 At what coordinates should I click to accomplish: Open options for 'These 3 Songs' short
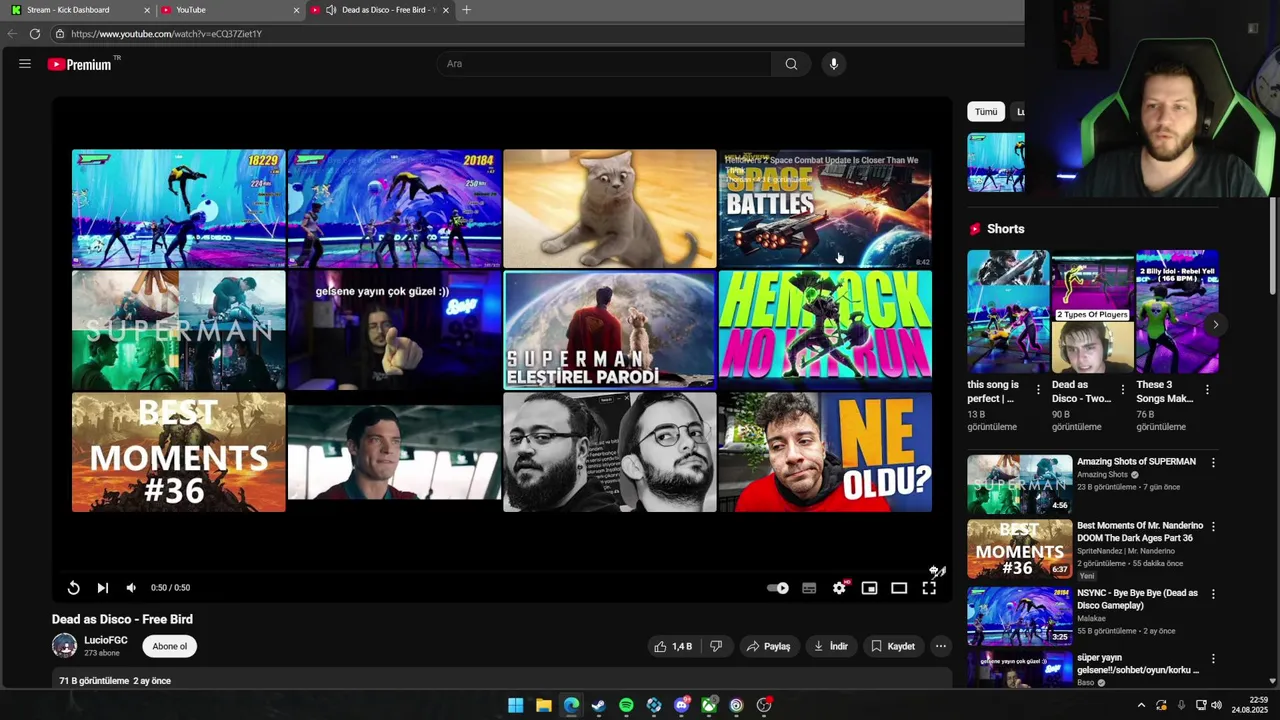[1207, 390]
